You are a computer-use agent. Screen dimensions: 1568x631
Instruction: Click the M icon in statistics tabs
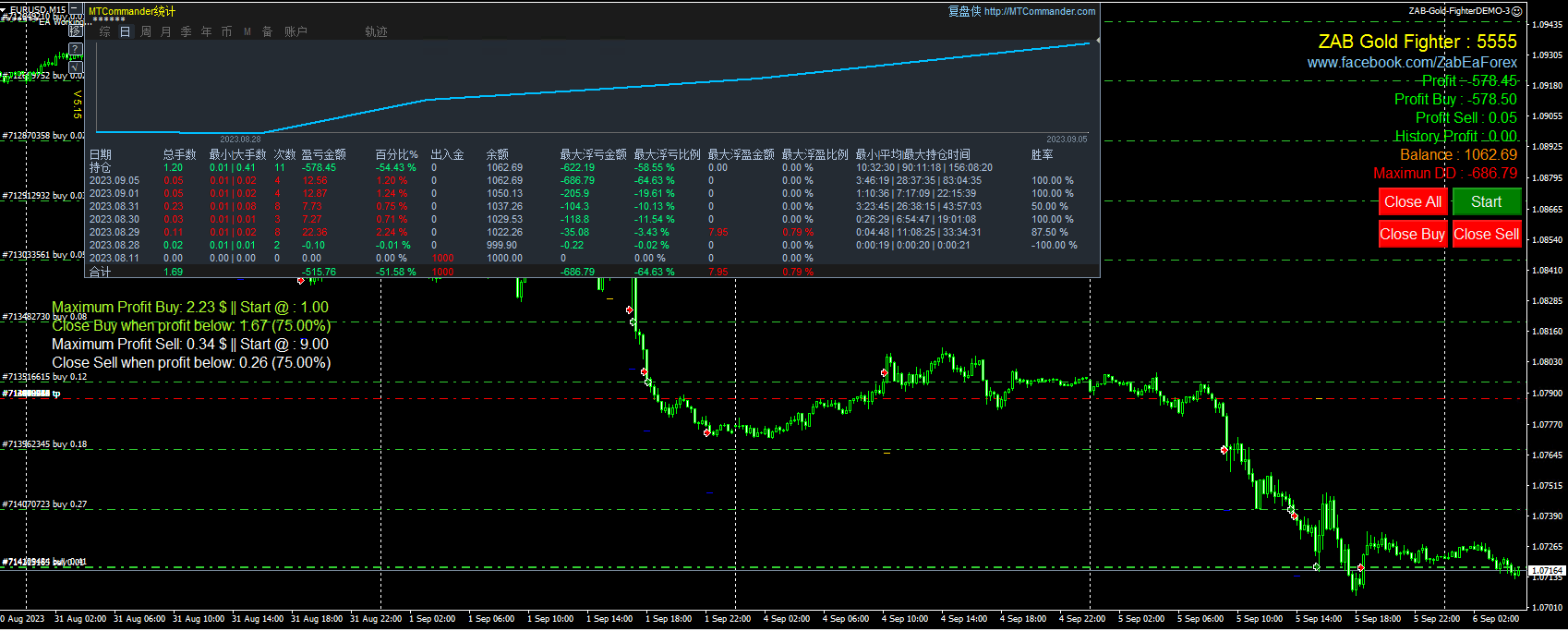[x=247, y=31]
